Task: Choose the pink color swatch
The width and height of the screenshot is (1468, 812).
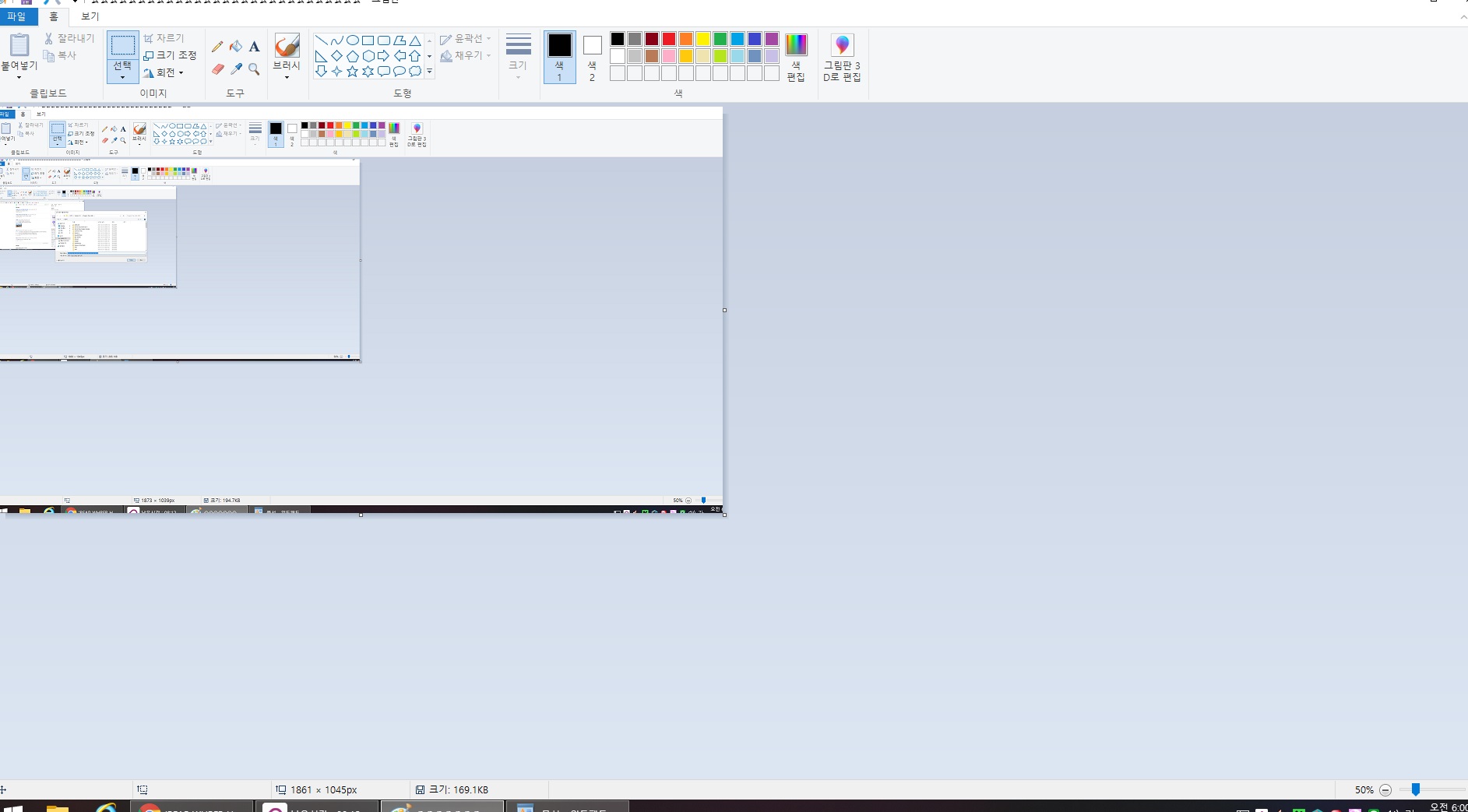Action: coord(669,56)
